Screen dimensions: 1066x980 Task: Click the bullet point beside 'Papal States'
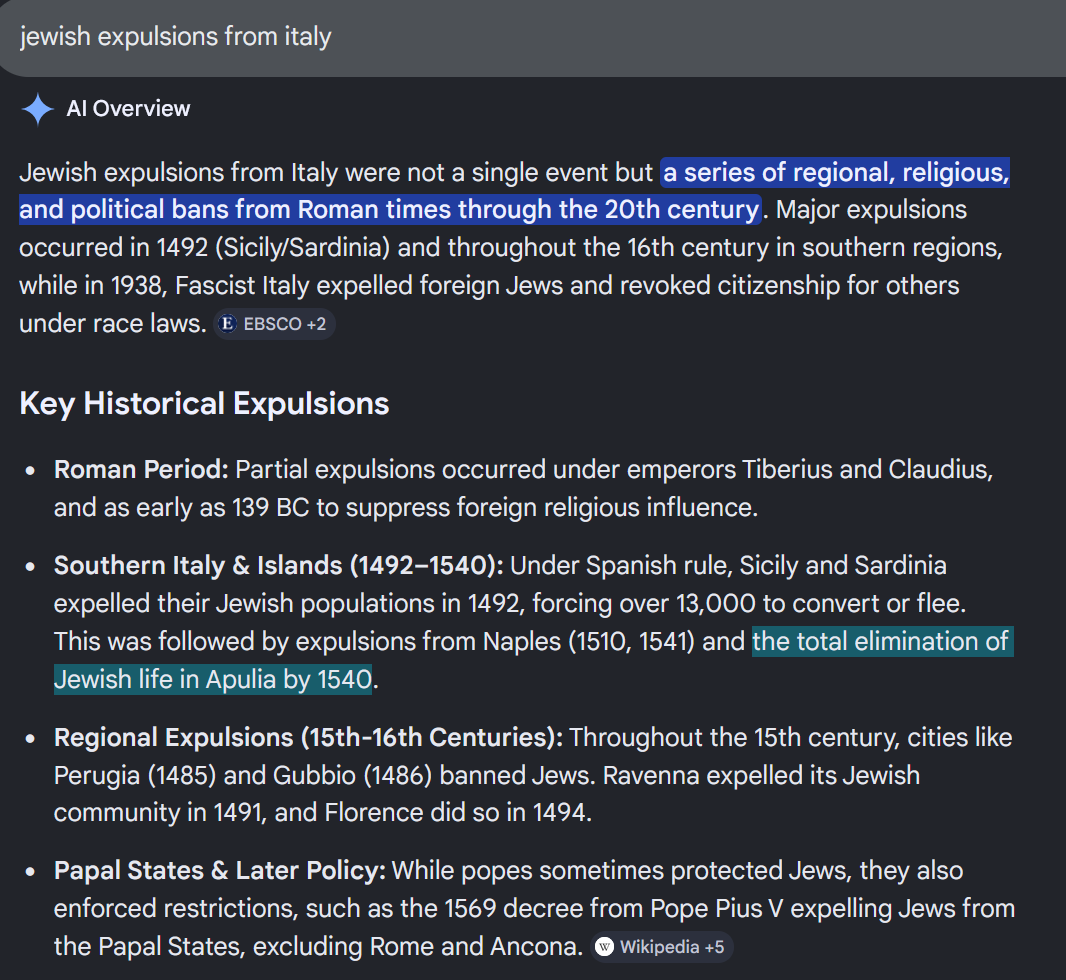pos(30,871)
